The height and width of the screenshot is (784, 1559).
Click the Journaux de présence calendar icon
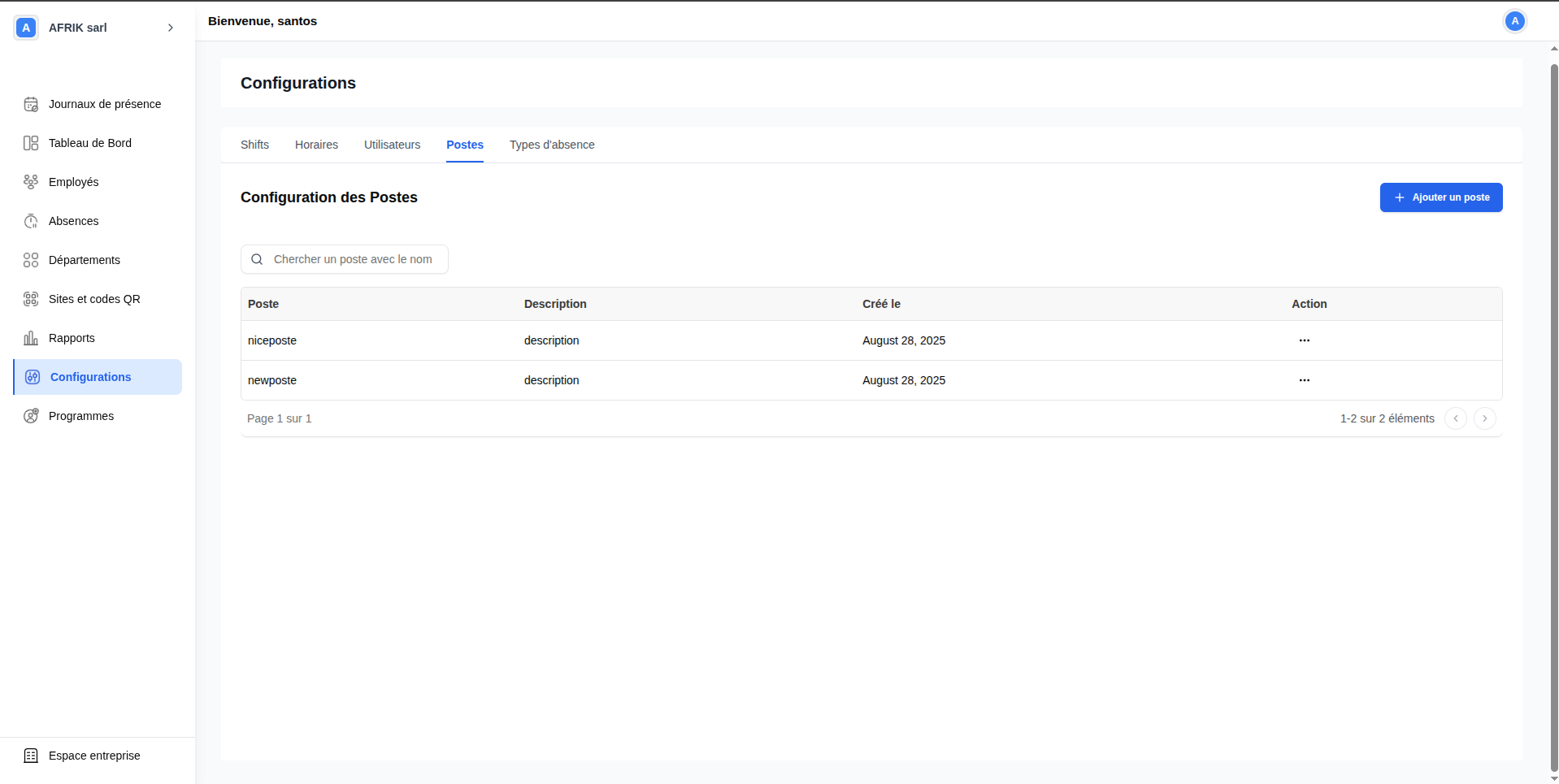[x=31, y=104]
